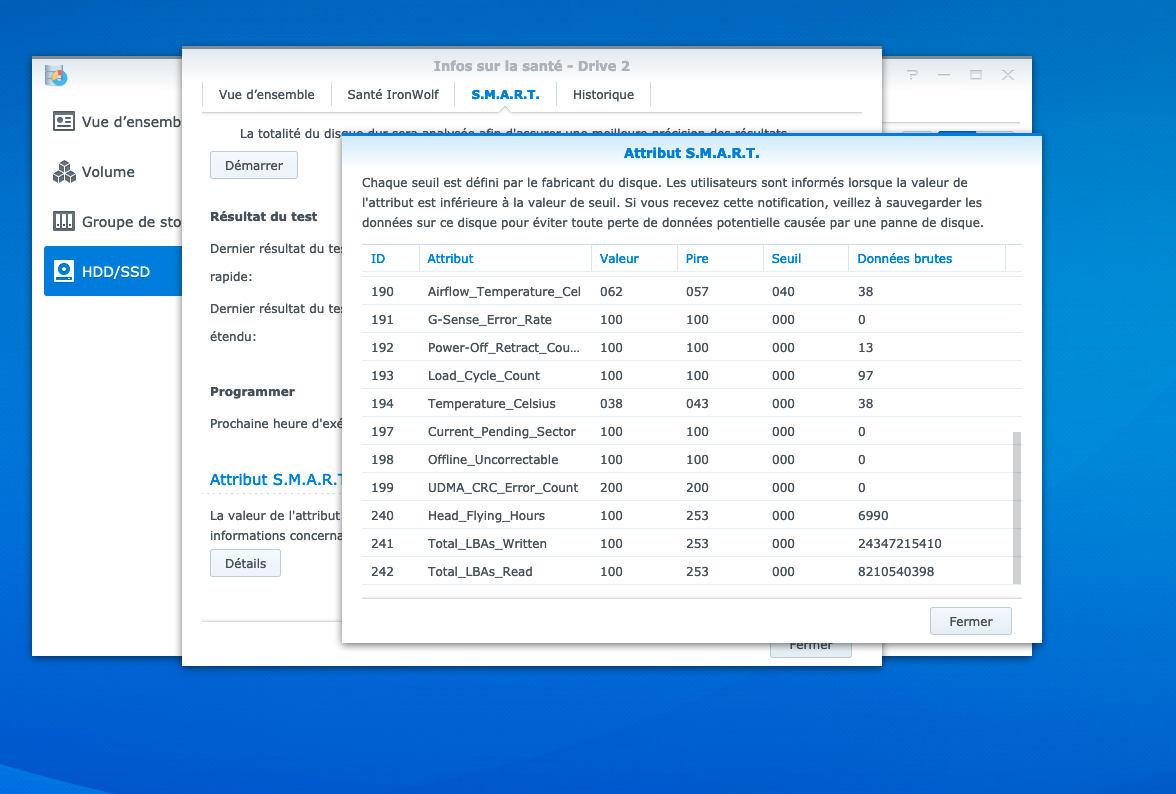The width and height of the screenshot is (1176, 794).
Task: Sort by Seuil column header
Action: [806, 259]
